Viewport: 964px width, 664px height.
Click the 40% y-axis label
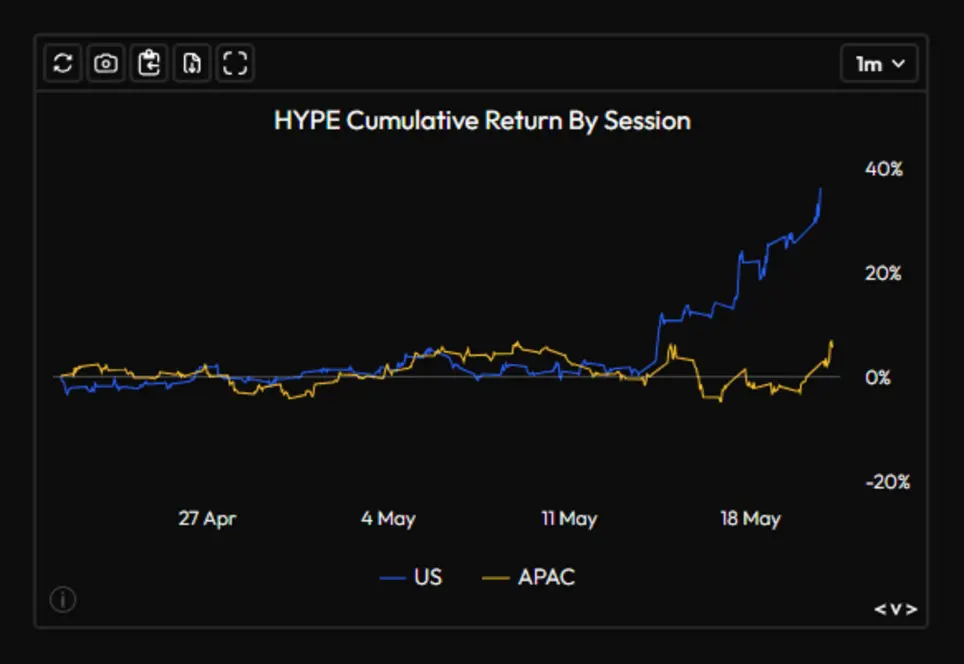(883, 168)
